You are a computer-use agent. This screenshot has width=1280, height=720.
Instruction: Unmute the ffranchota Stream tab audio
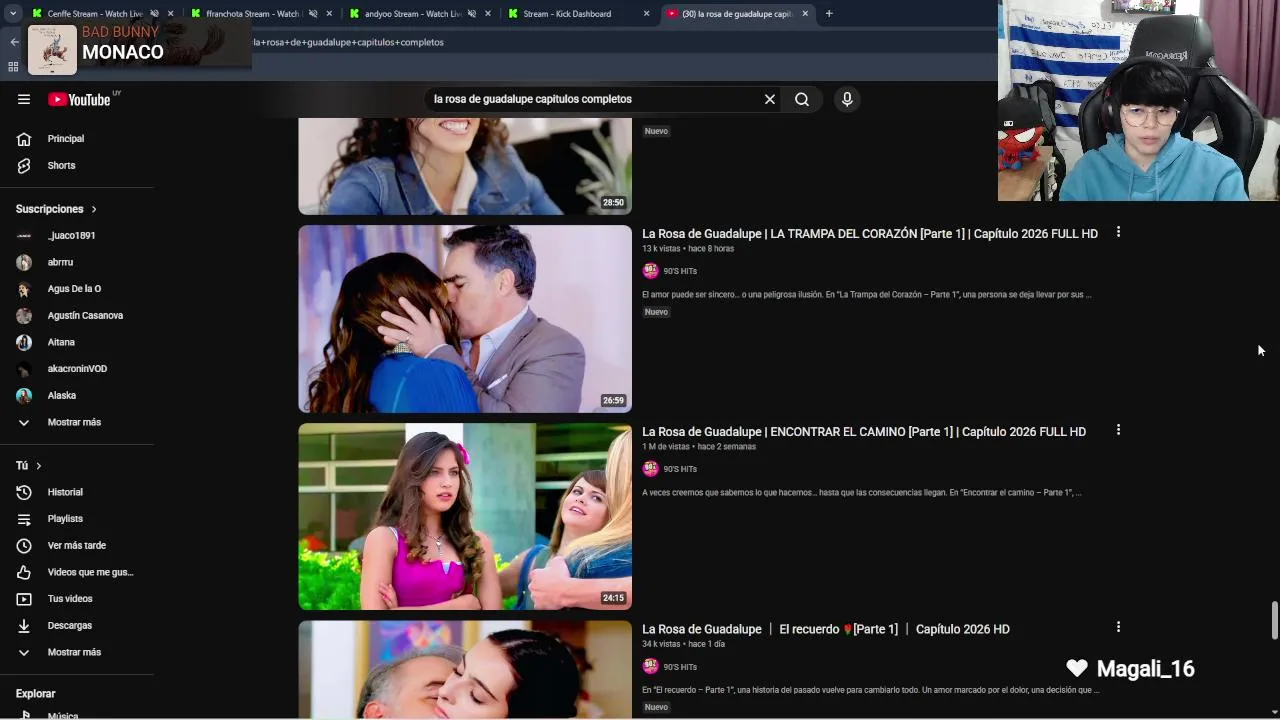tap(313, 14)
